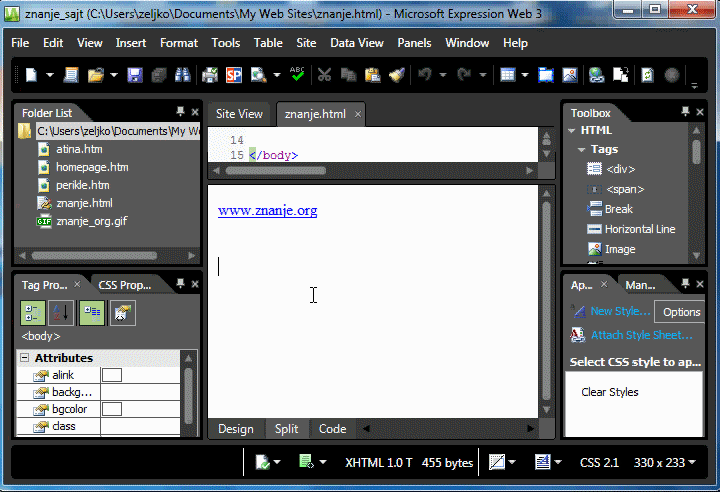The height and width of the screenshot is (492, 720).
Task: Toggle show set properties on top
Action: (92, 313)
